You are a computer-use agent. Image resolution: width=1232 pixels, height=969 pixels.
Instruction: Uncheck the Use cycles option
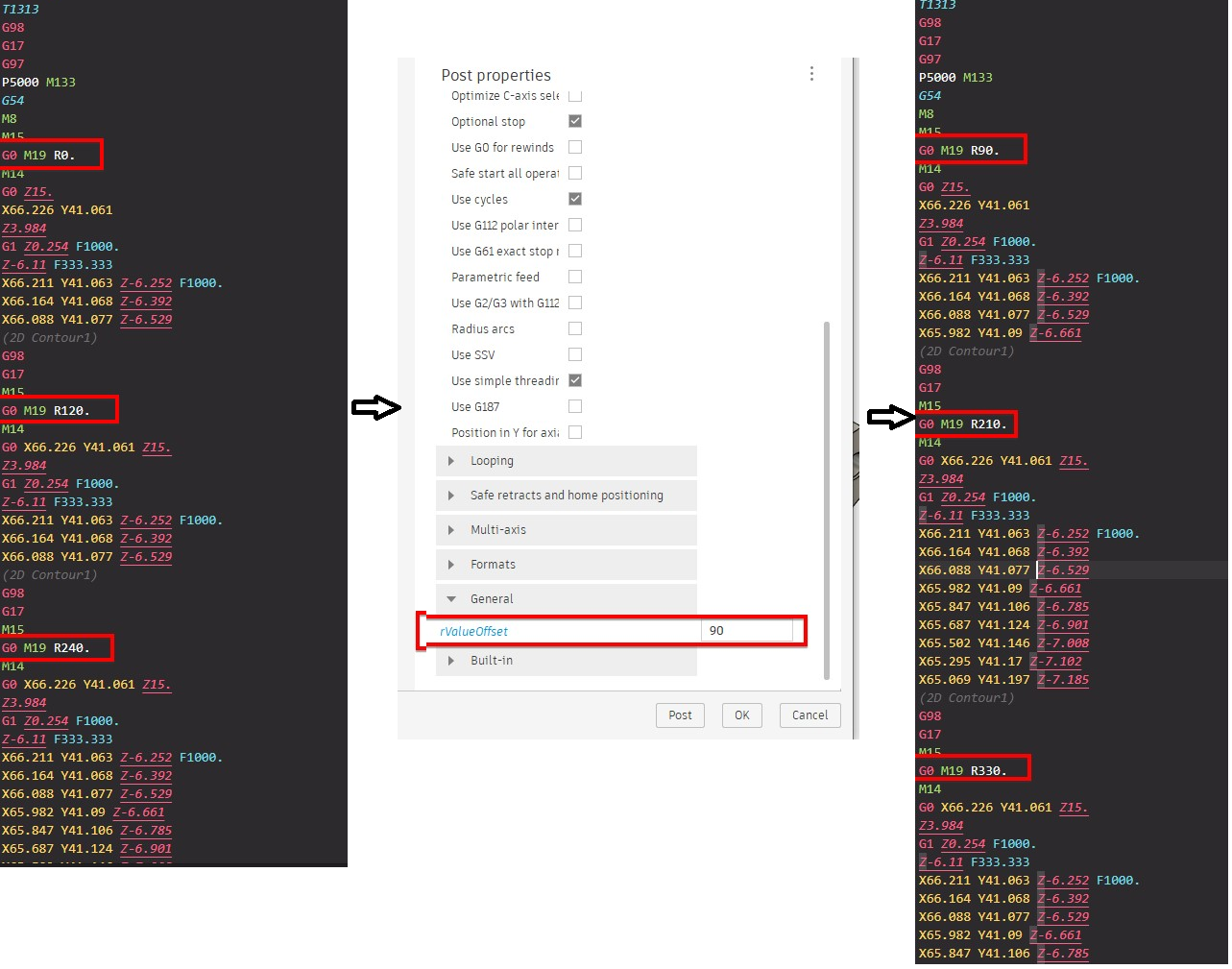click(x=575, y=199)
